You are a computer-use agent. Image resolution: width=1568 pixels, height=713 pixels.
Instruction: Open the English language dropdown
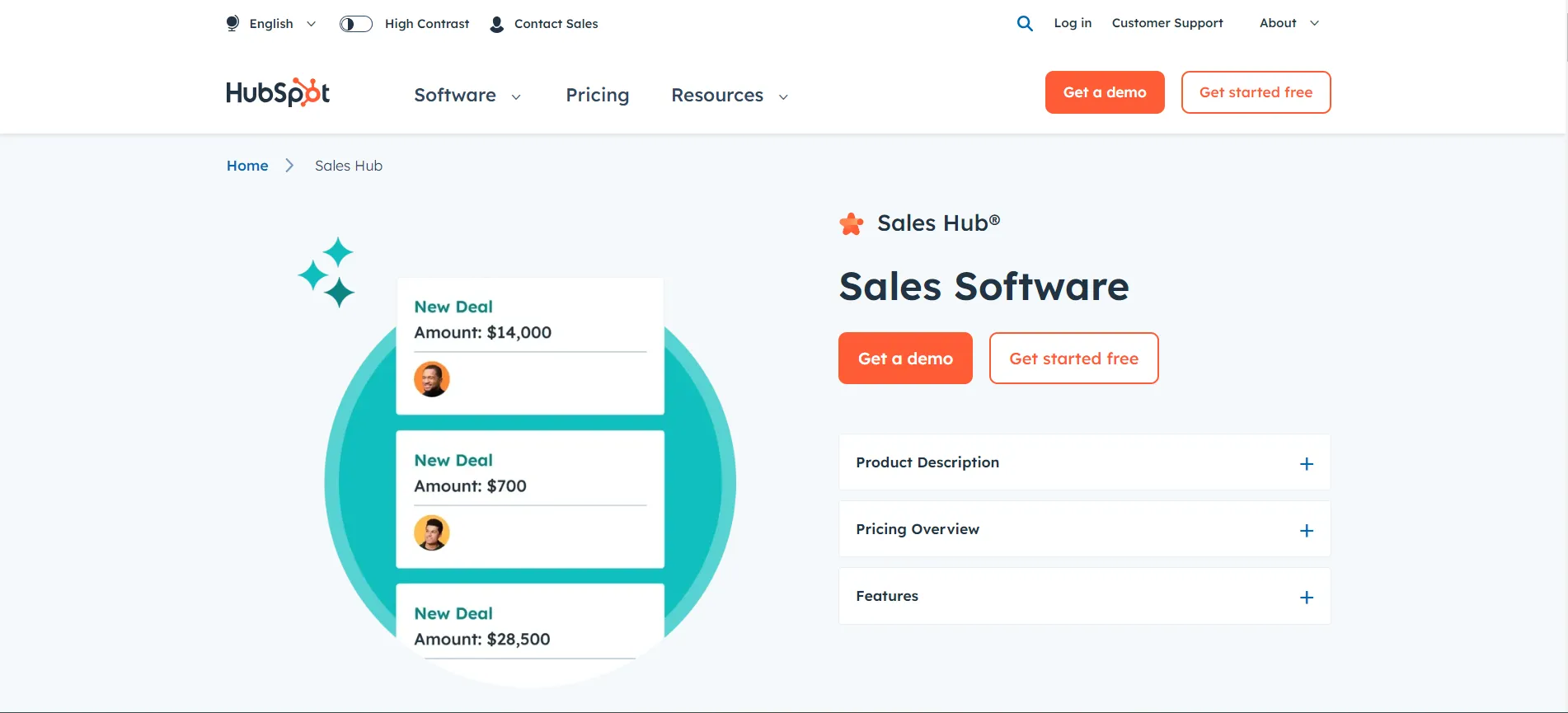[x=271, y=24]
